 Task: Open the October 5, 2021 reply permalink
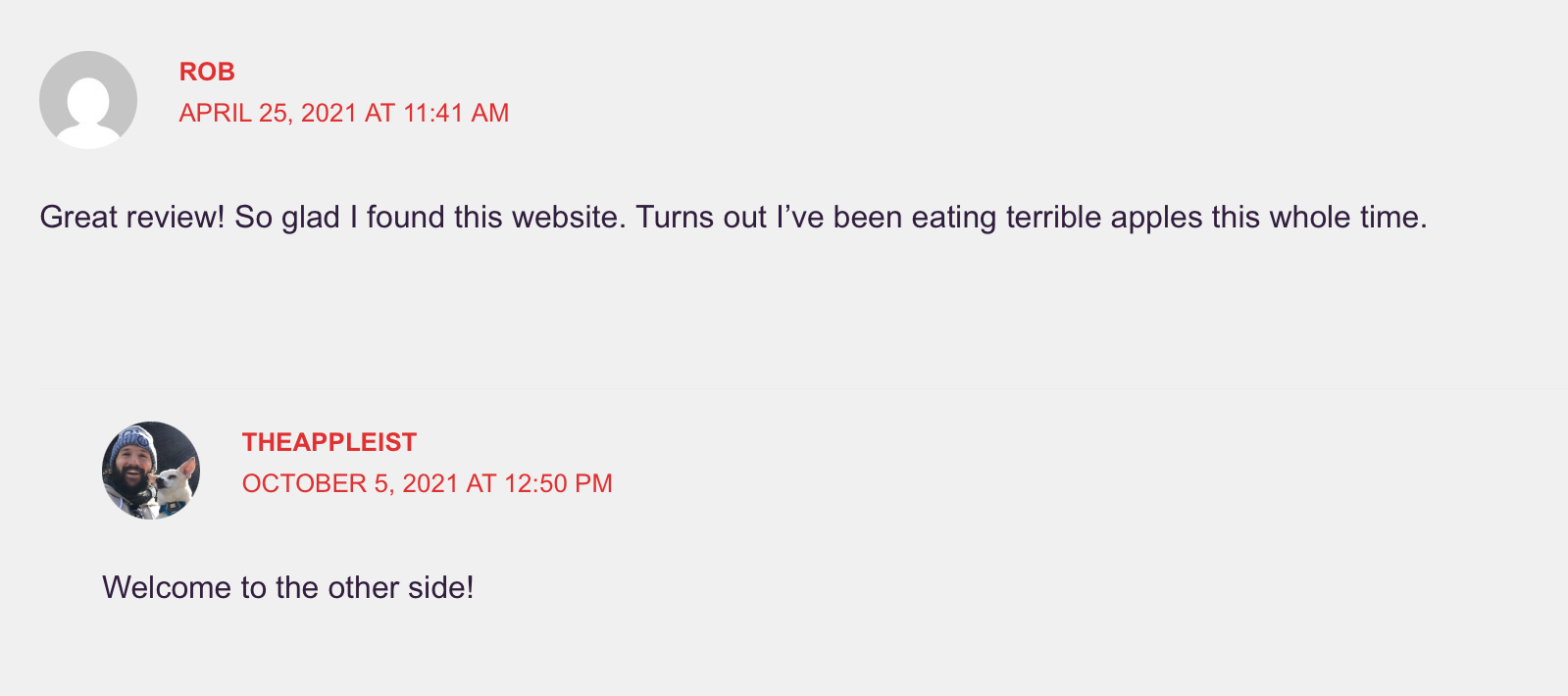click(427, 483)
